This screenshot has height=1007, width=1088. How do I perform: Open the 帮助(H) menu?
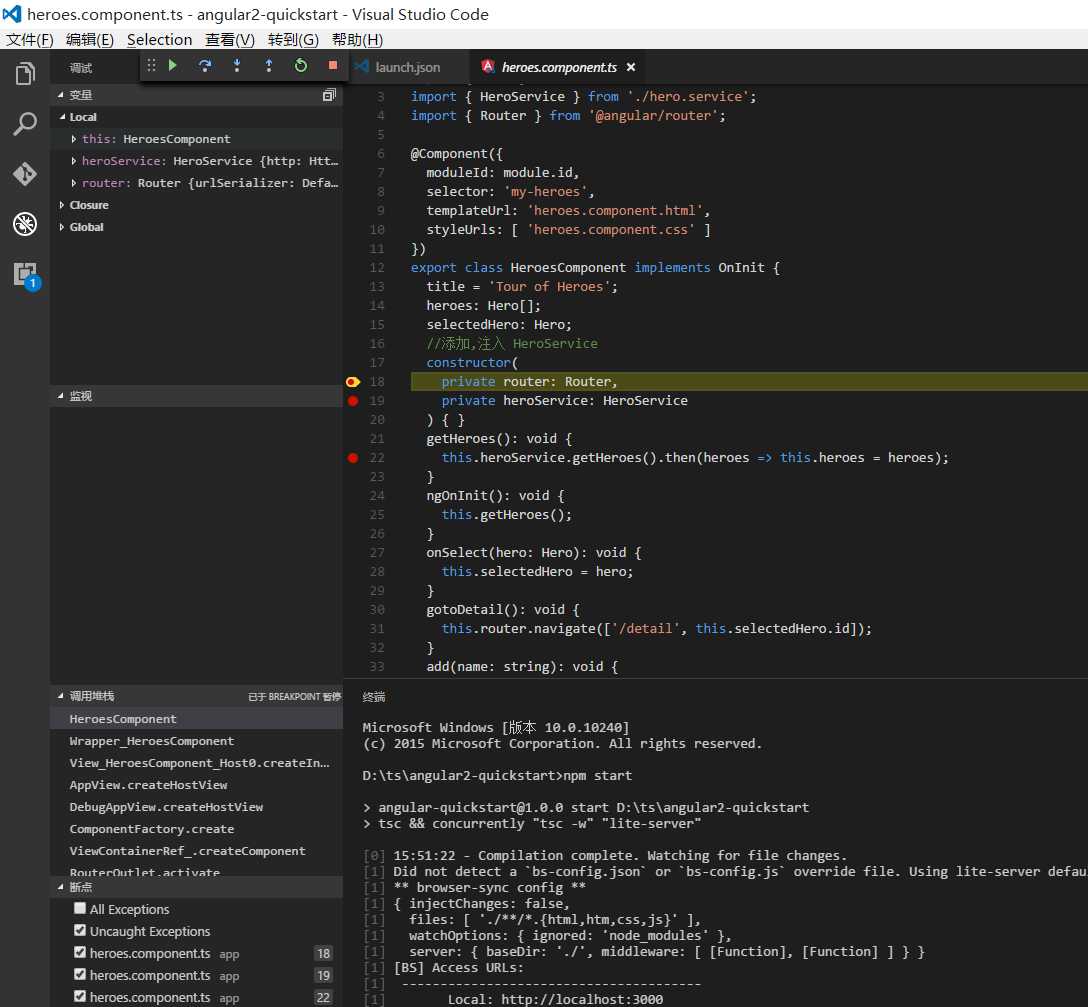(357, 40)
